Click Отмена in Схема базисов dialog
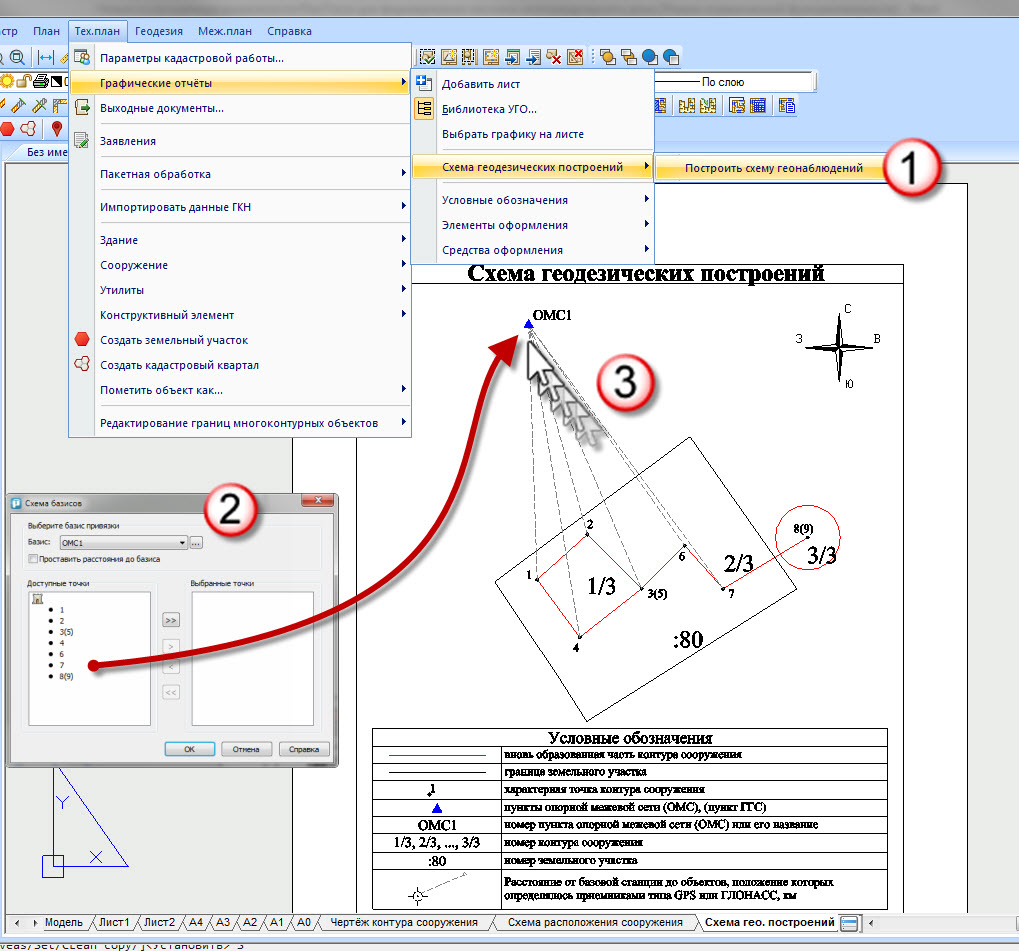Image resolution: width=1019 pixels, height=951 pixels. click(246, 749)
